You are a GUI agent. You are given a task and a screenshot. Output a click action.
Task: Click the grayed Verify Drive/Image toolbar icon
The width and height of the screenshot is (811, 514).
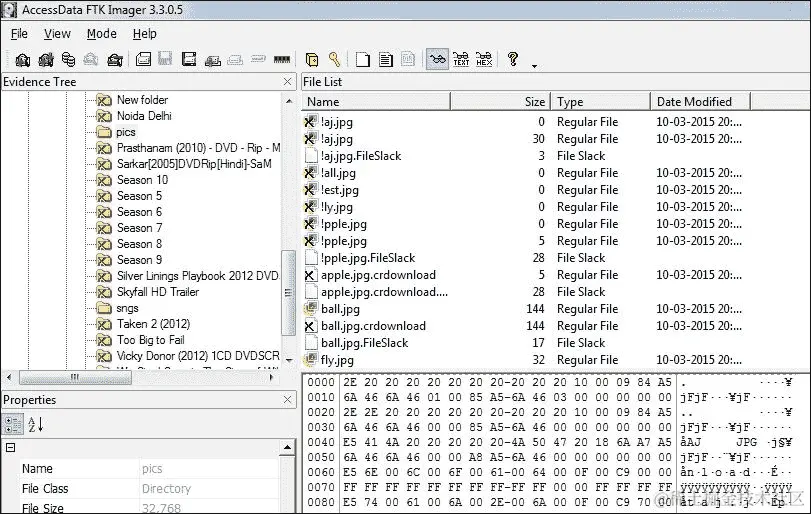[258, 59]
